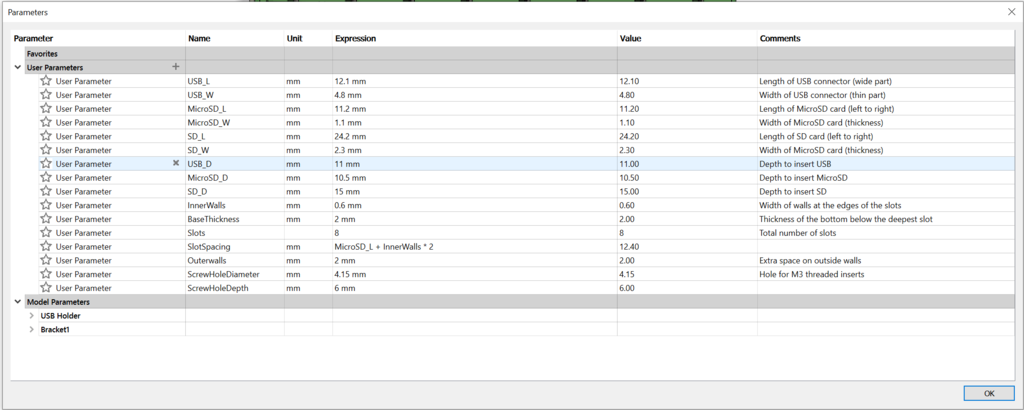Edit the '24.2 mm' expression cell
The width and height of the screenshot is (1024, 410).
pyautogui.click(x=475, y=136)
